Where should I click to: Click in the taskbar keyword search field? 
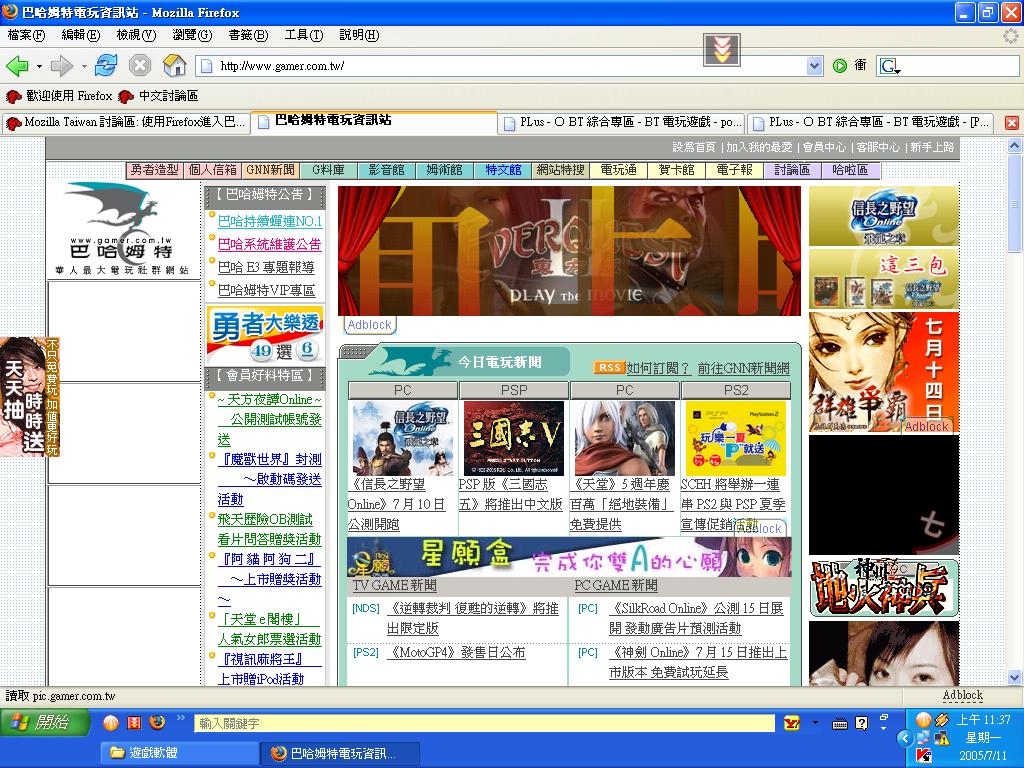(x=484, y=723)
